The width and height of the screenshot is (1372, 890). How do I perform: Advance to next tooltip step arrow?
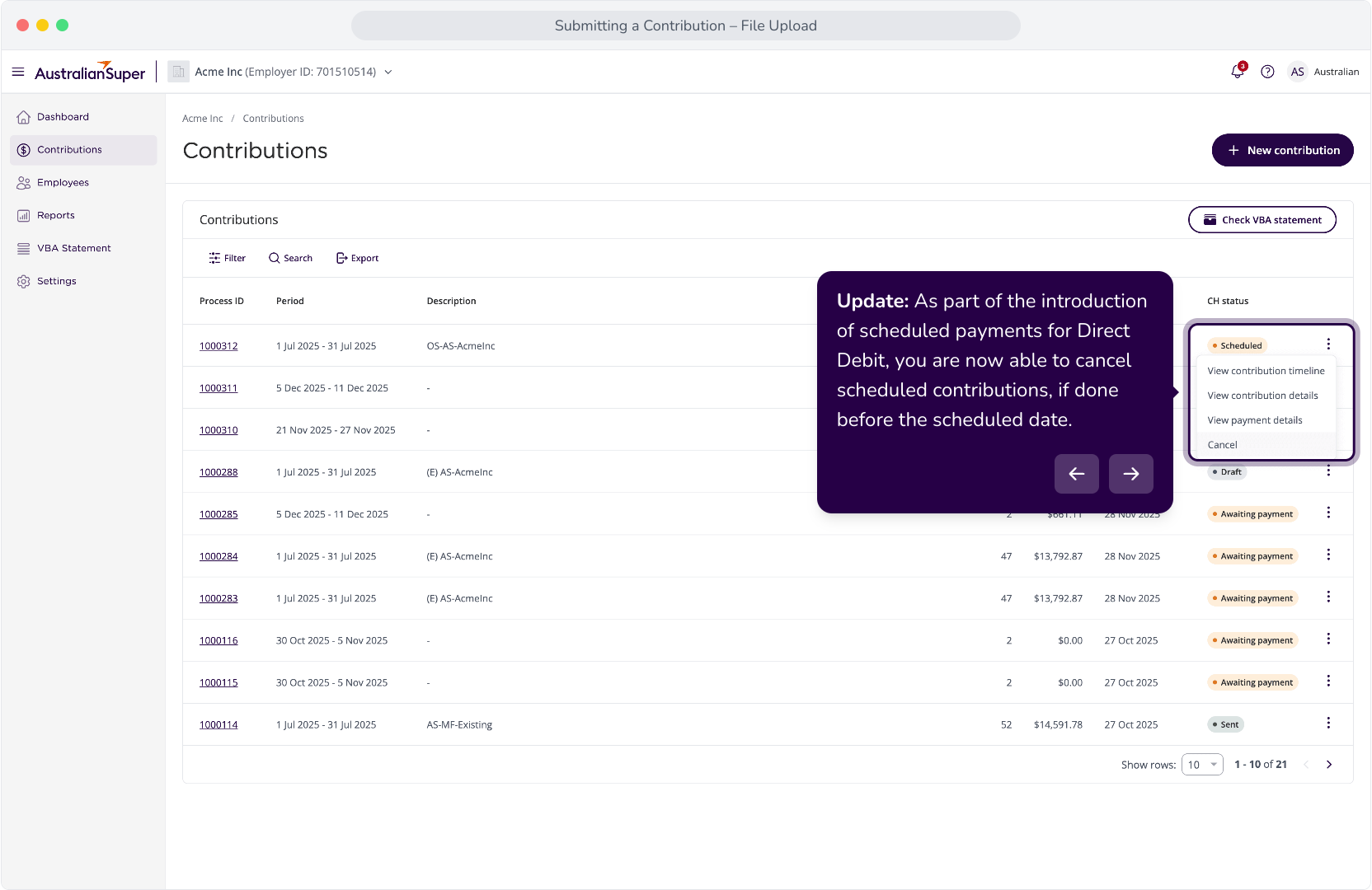[x=1130, y=474]
